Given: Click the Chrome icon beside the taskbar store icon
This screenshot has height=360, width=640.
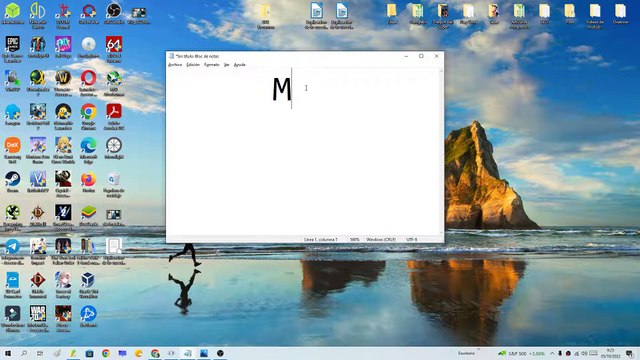Looking at the screenshot, I should (106, 353).
